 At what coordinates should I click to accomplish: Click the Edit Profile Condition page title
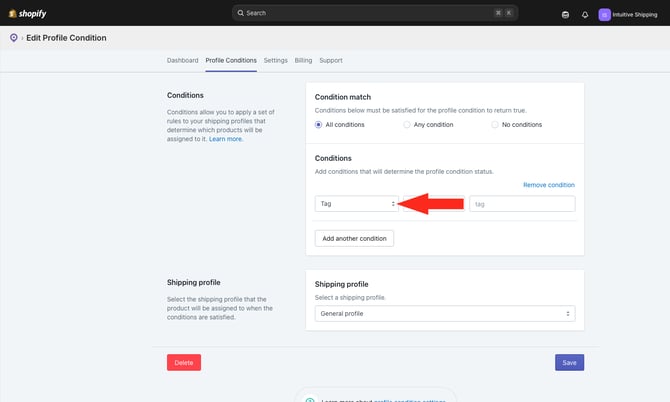pyautogui.click(x=66, y=38)
